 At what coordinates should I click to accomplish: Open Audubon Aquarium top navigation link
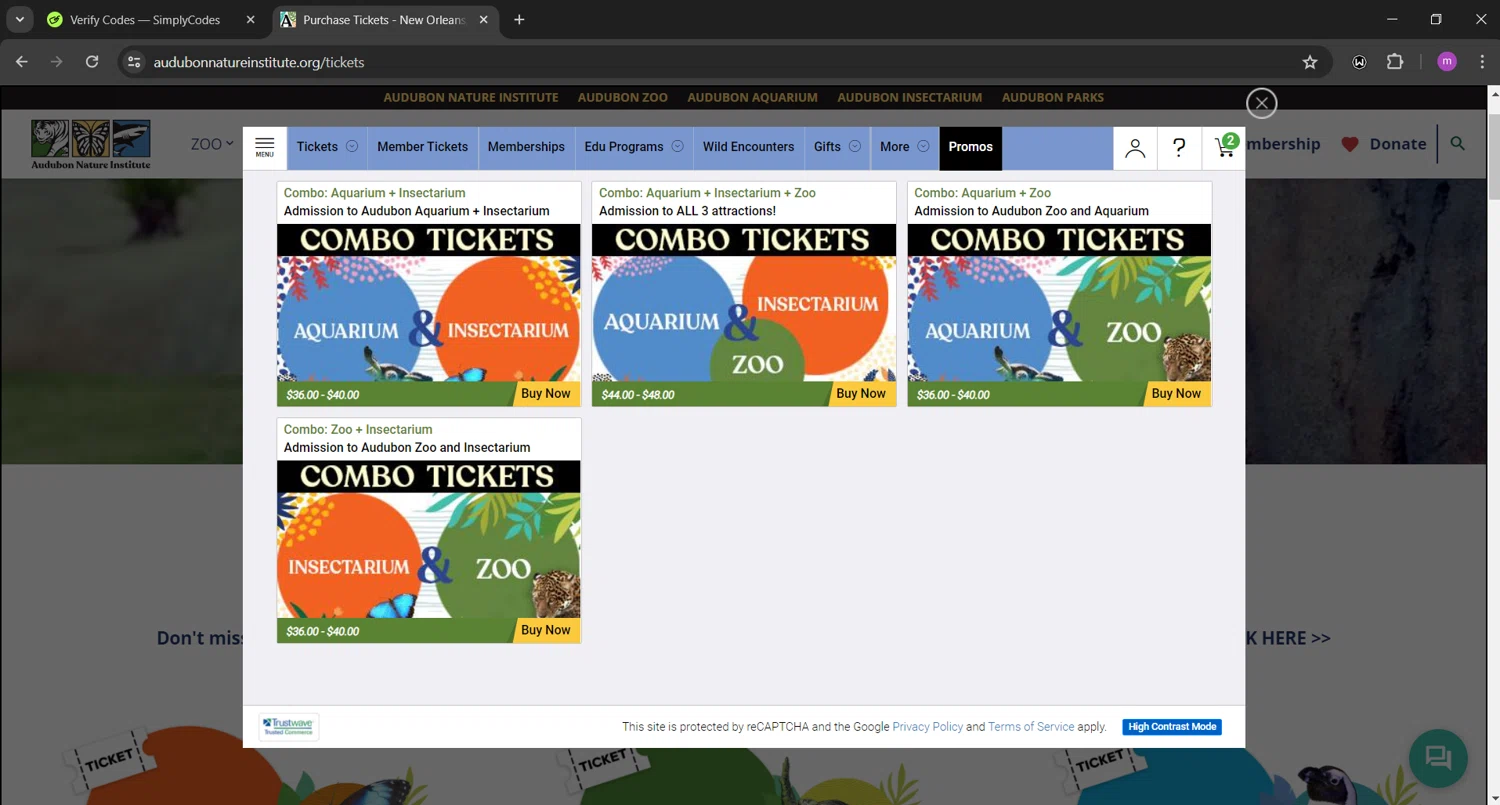click(x=752, y=97)
